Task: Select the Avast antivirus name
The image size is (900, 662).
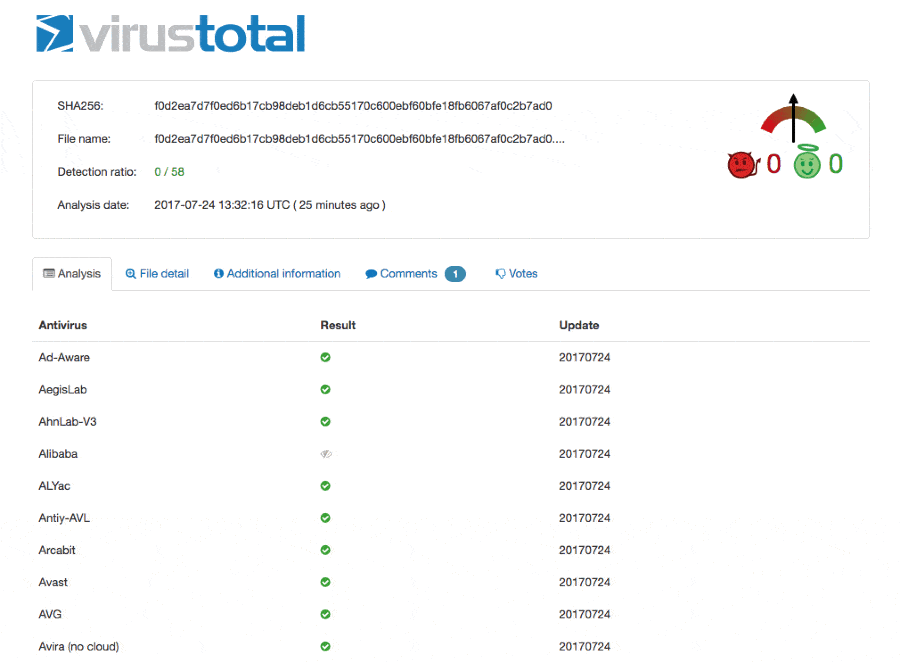Action: [x=53, y=582]
